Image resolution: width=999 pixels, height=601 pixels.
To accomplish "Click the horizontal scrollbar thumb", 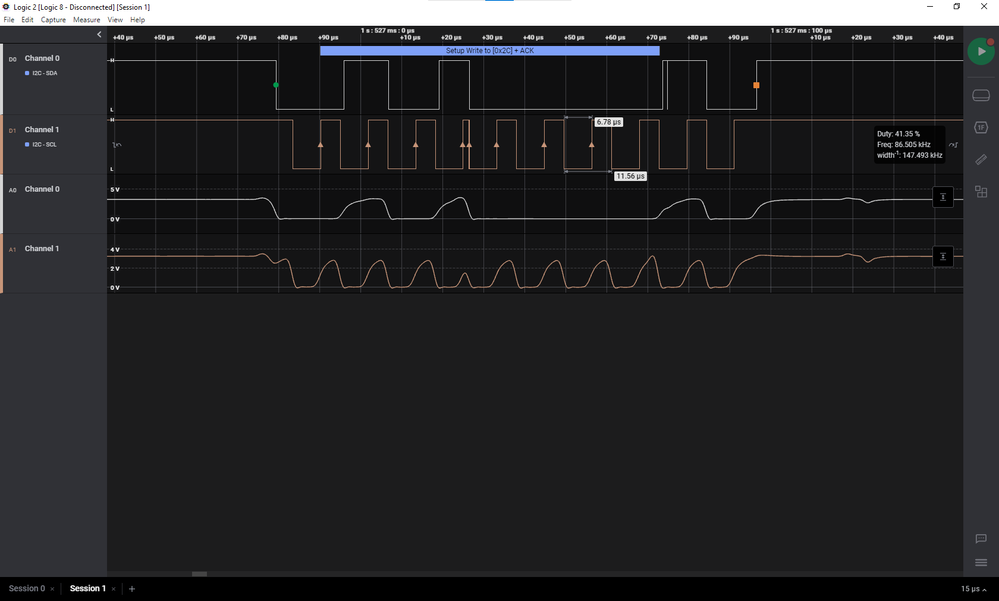I will point(199,574).
